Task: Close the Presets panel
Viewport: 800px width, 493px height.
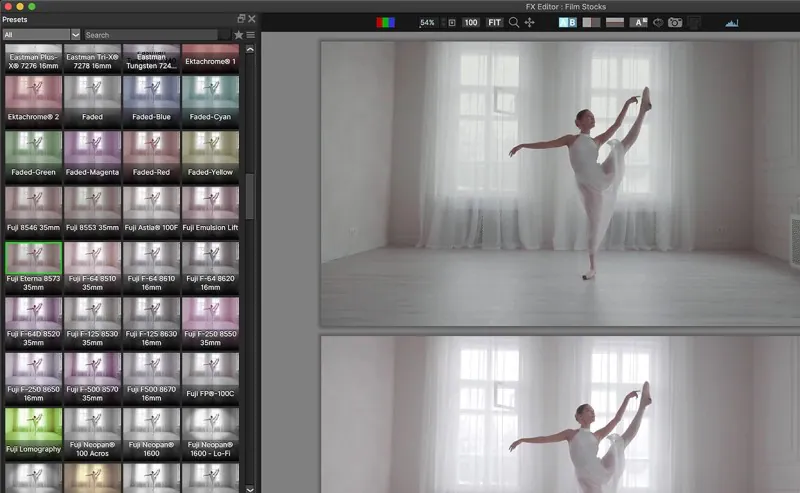Action: pyautogui.click(x=252, y=19)
